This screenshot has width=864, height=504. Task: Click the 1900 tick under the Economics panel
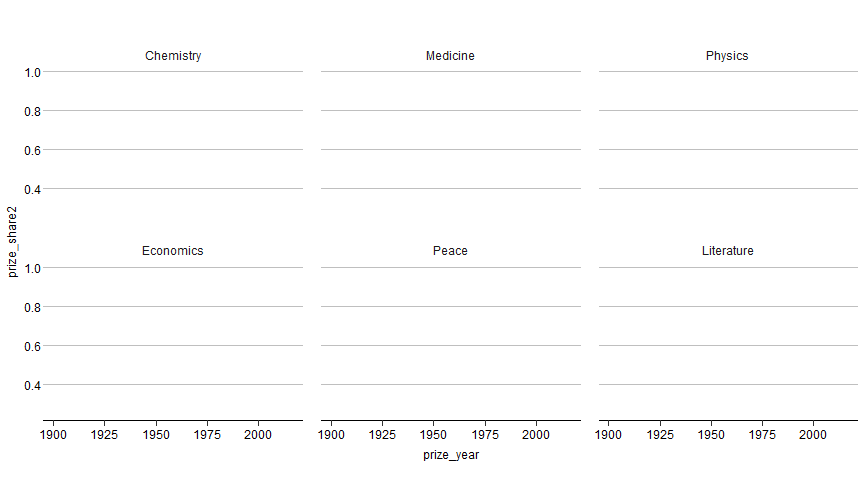[54, 436]
